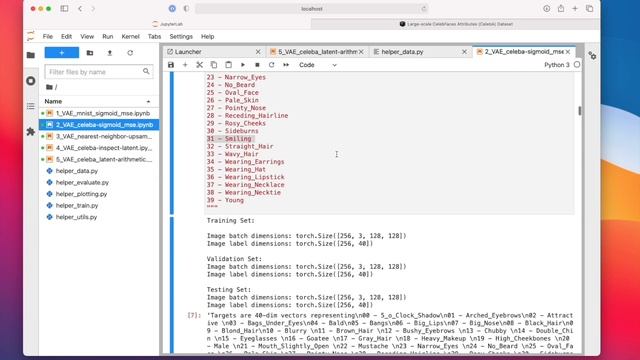This screenshot has height=360, width=640.
Task: Click the Safari localhost address bar
Action: coord(311,9)
